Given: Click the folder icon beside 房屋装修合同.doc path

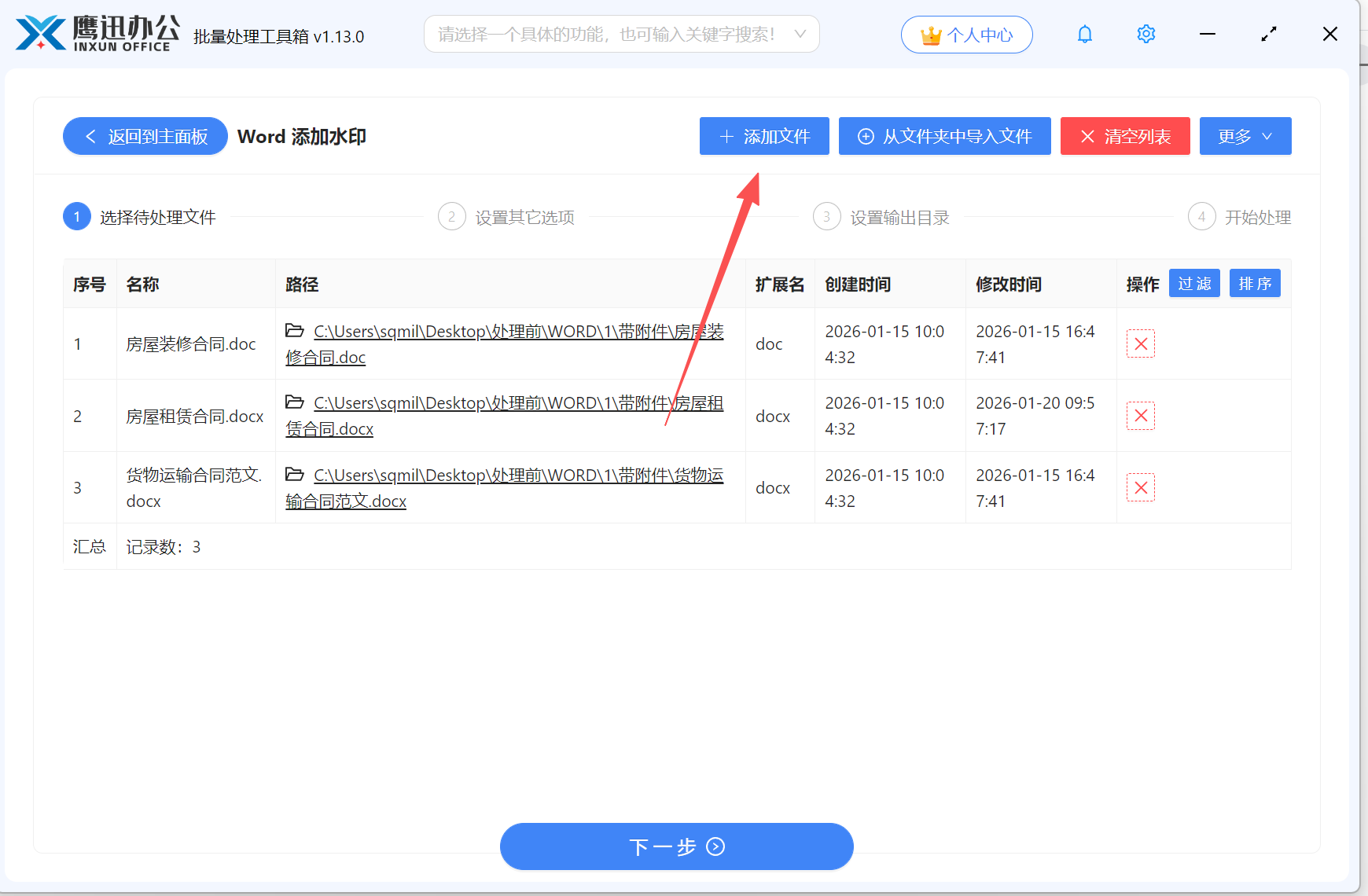Looking at the screenshot, I should coord(294,331).
